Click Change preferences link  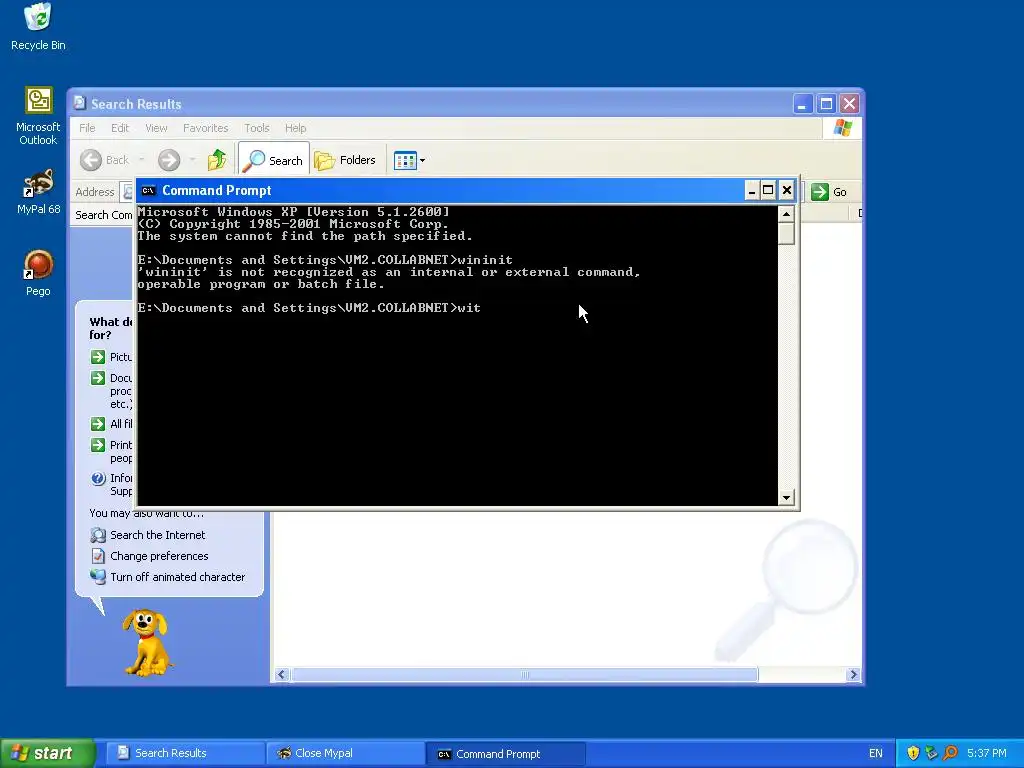(159, 556)
